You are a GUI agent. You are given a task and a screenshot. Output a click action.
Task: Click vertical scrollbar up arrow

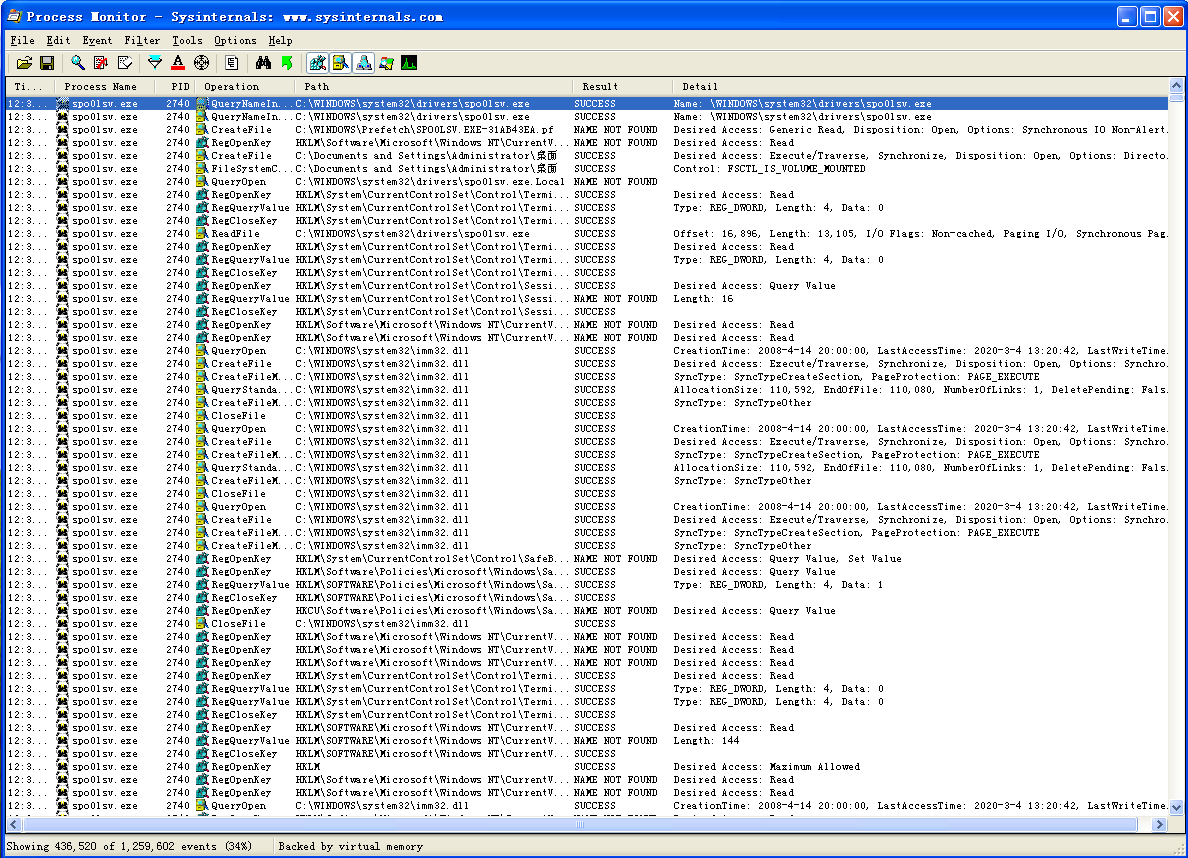pyautogui.click(x=1176, y=86)
